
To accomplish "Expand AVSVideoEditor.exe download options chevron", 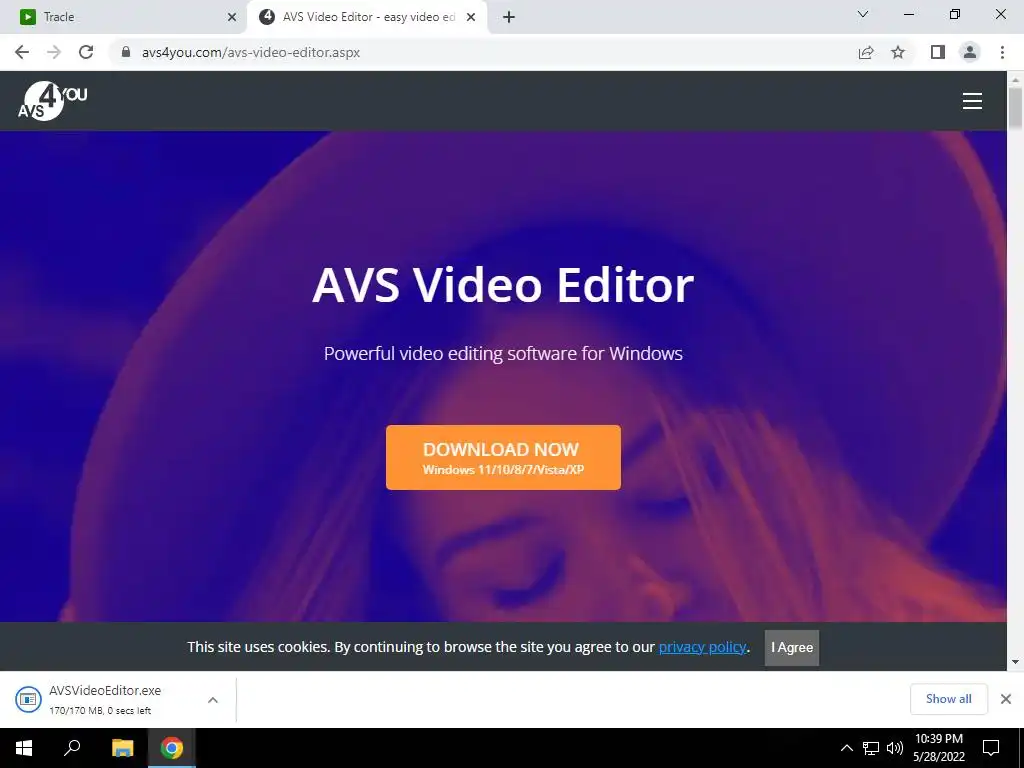I will [213, 699].
